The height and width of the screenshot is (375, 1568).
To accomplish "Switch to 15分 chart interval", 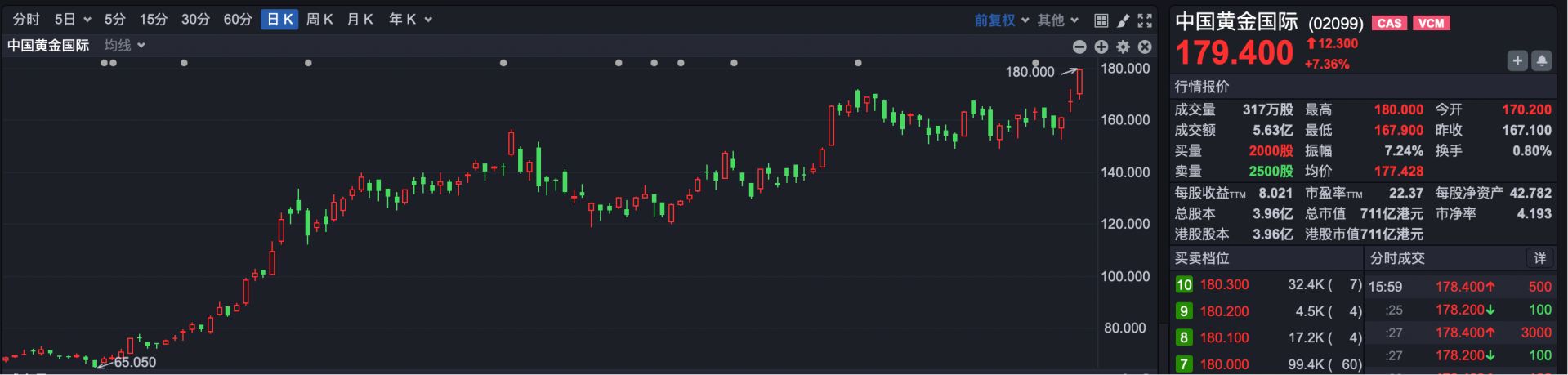I will click(x=153, y=19).
